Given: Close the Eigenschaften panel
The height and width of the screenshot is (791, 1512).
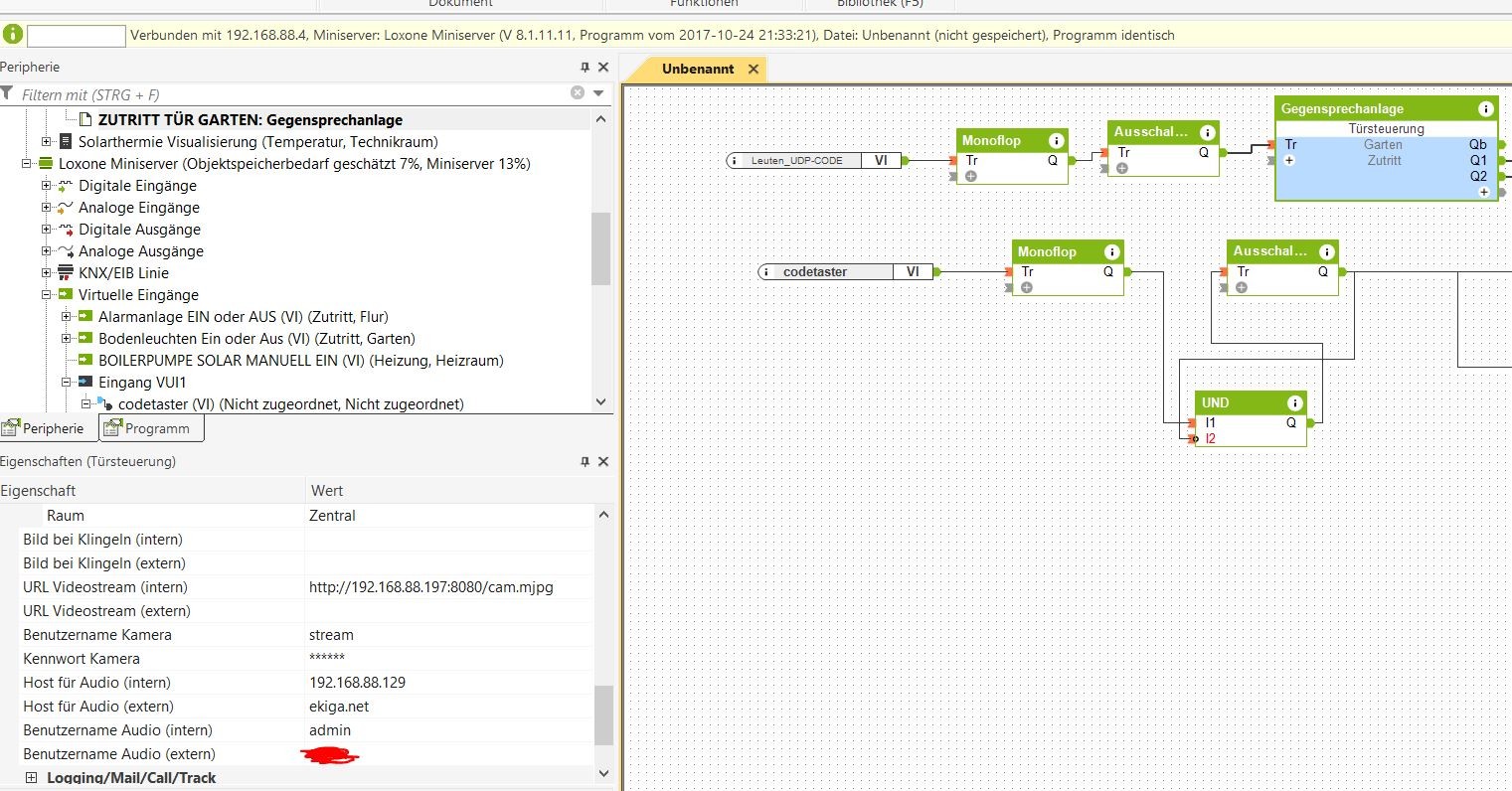Looking at the screenshot, I should tap(602, 461).
